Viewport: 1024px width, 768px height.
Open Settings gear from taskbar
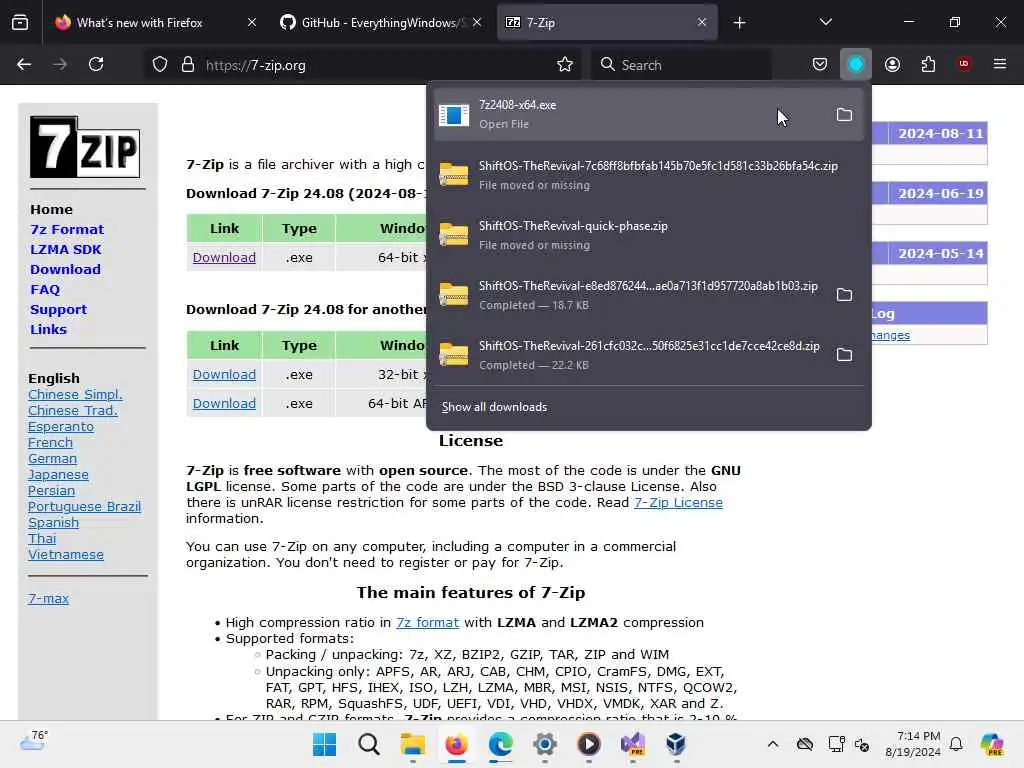click(545, 744)
